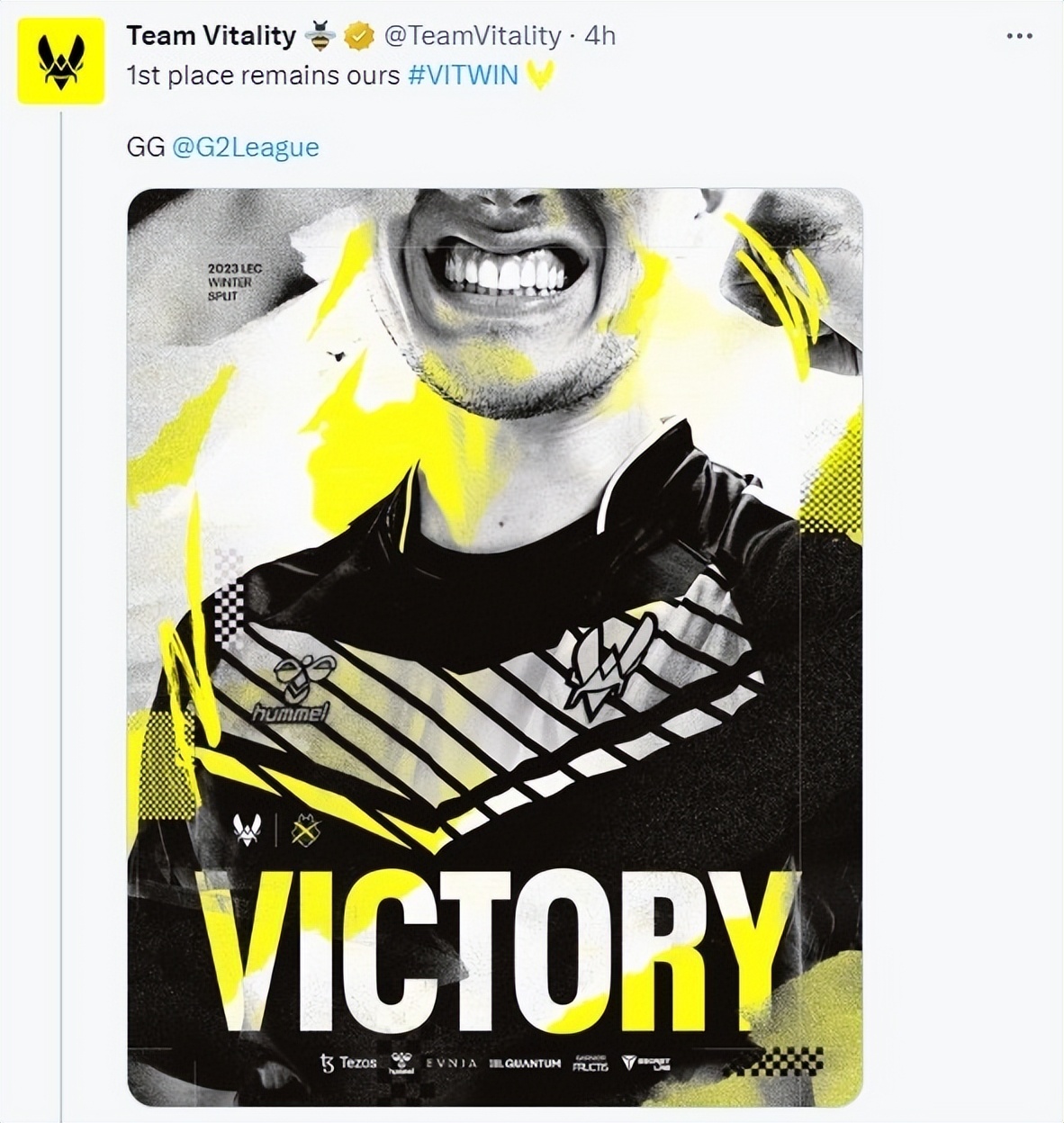Image resolution: width=1064 pixels, height=1123 pixels.
Task: Click the gold verified badge
Action: [360, 36]
